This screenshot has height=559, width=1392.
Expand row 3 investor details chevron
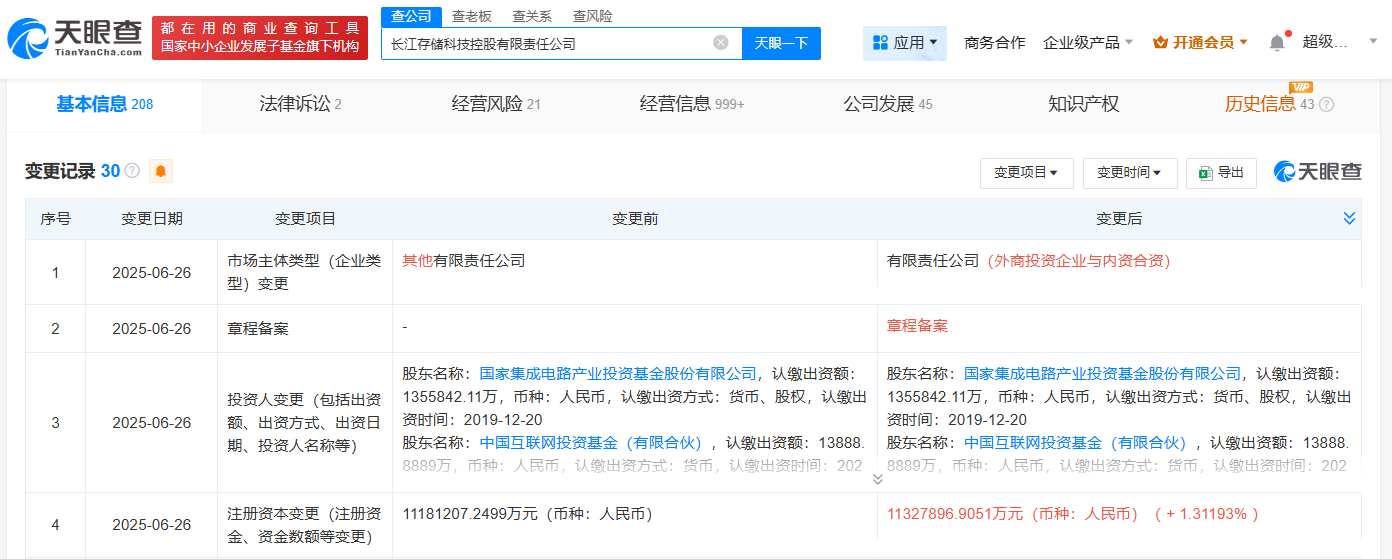(x=877, y=480)
